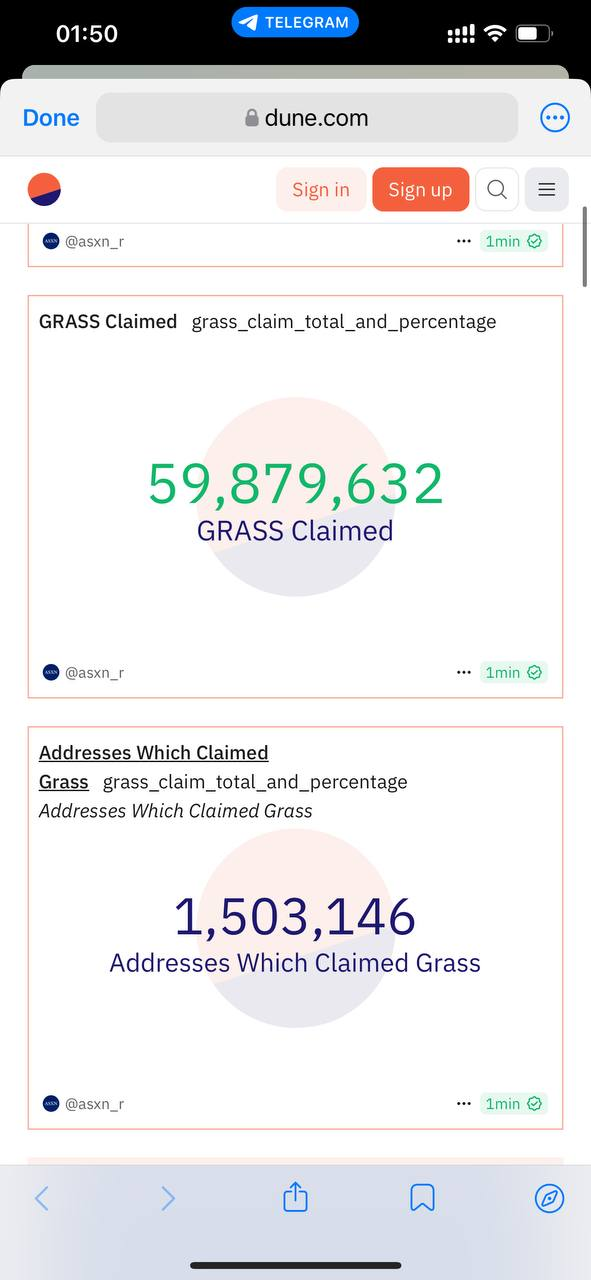The image size is (591, 1280).
Task: Open three-dot menu on topmost partial card
Action: 463,241
